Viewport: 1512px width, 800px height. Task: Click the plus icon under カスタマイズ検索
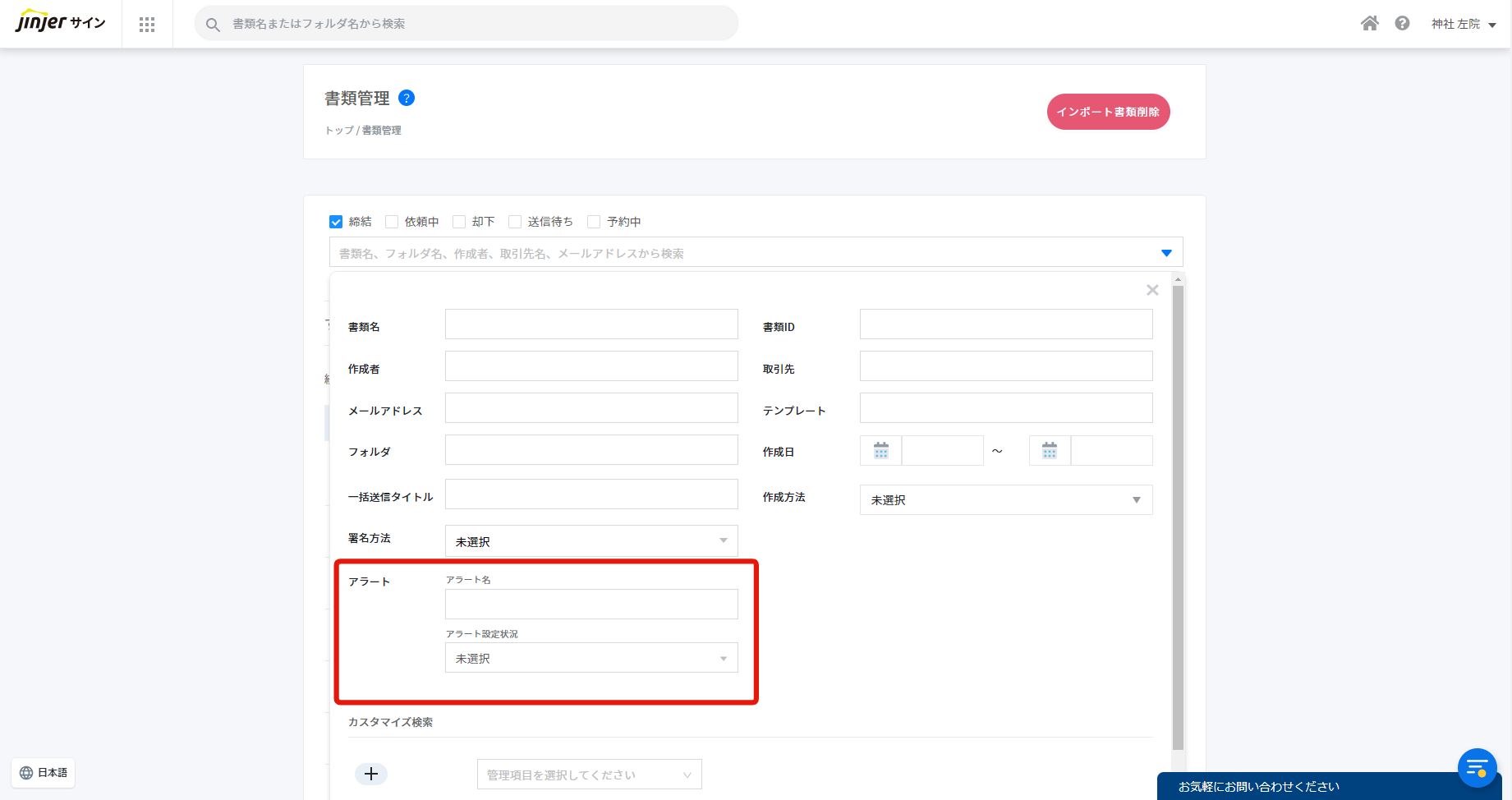(x=371, y=774)
